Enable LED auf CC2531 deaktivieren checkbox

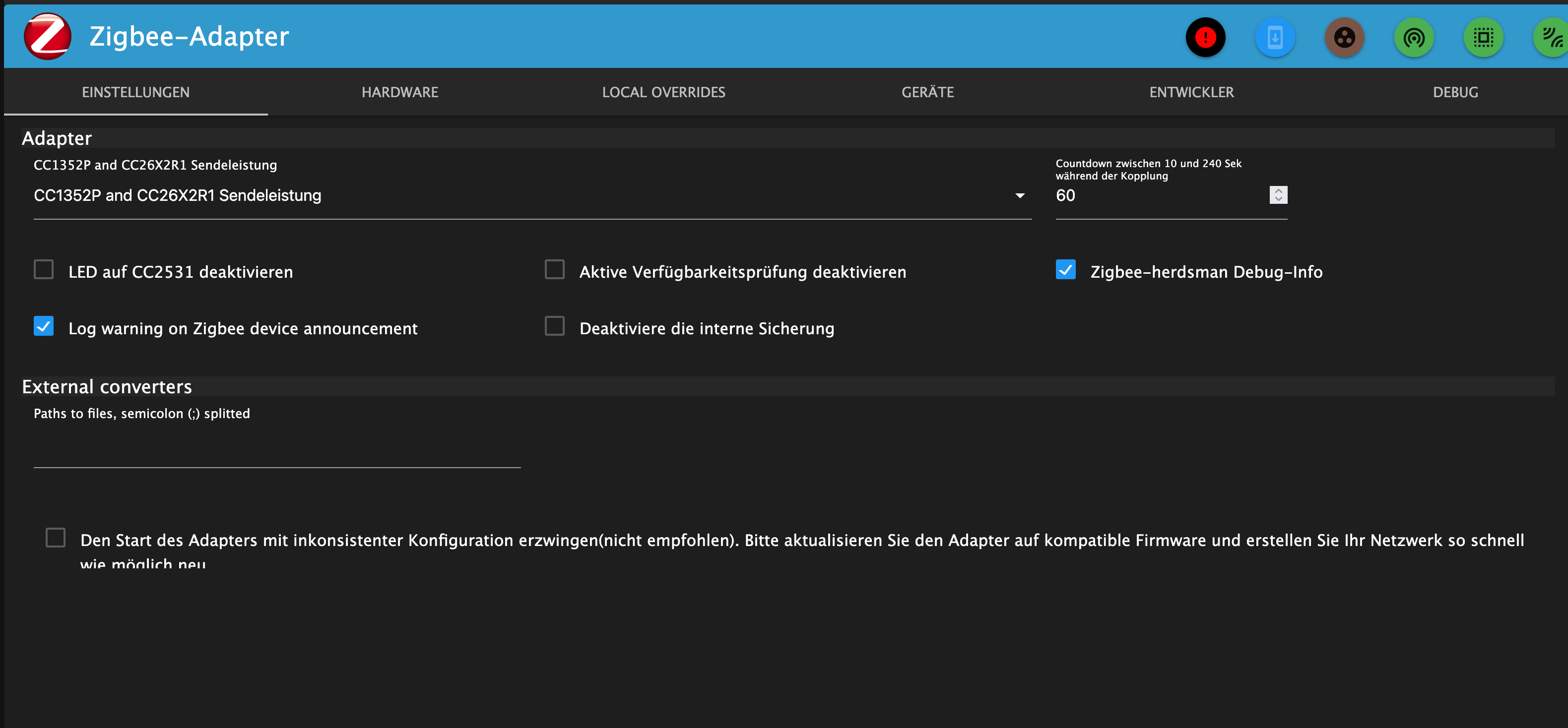pos(44,269)
